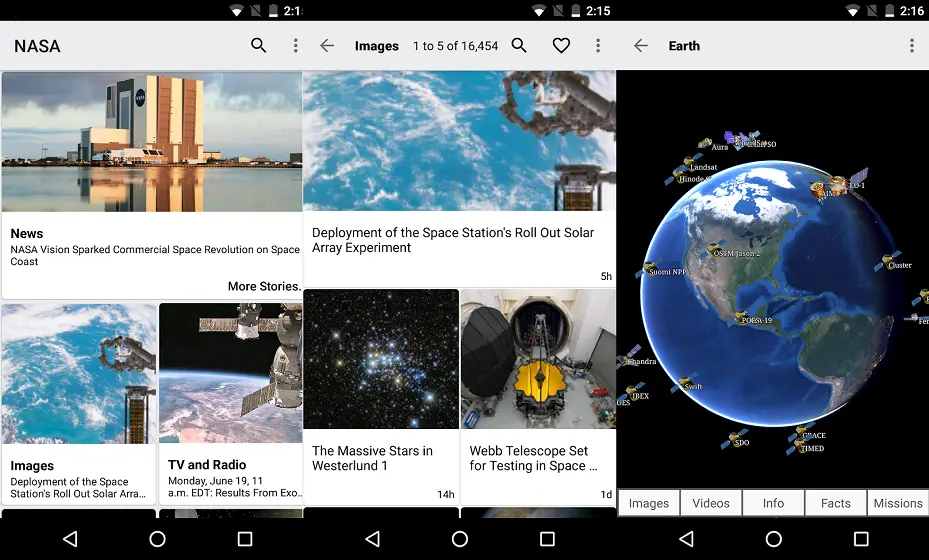929x560 pixels.
Task: Tap search icon on the Images screen
Action: 519,46
